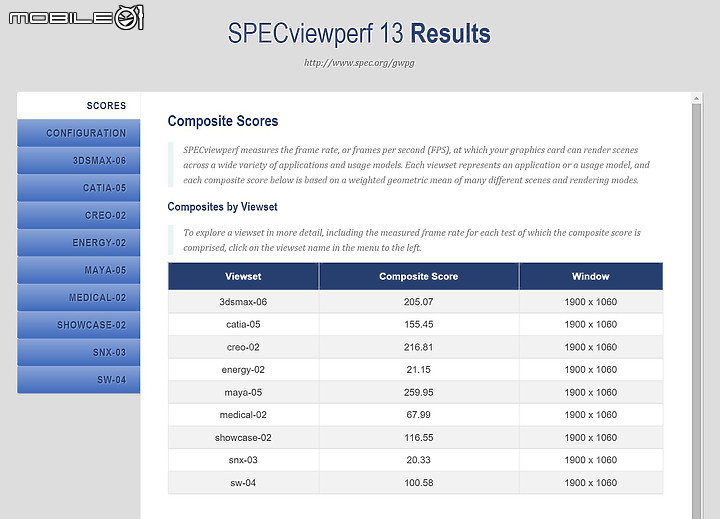Select the energy-02 table cell
720x519 pixels.
243,370
